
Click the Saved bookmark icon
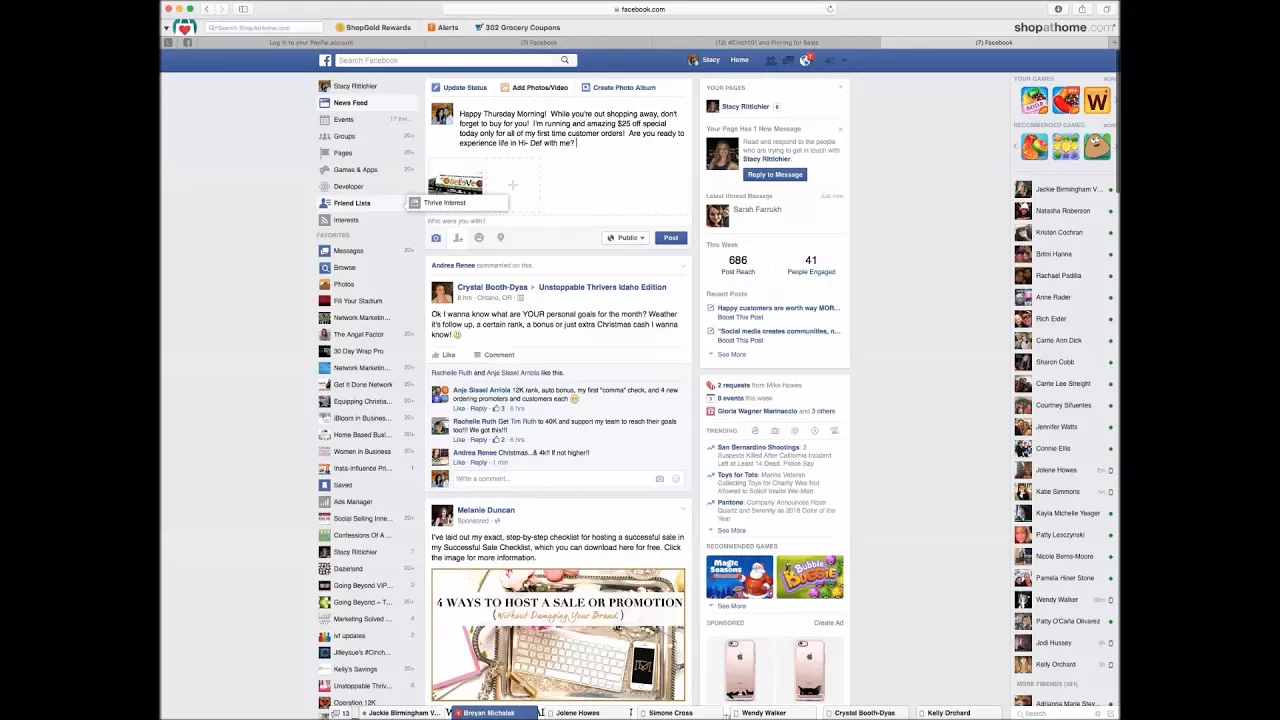tap(324, 485)
